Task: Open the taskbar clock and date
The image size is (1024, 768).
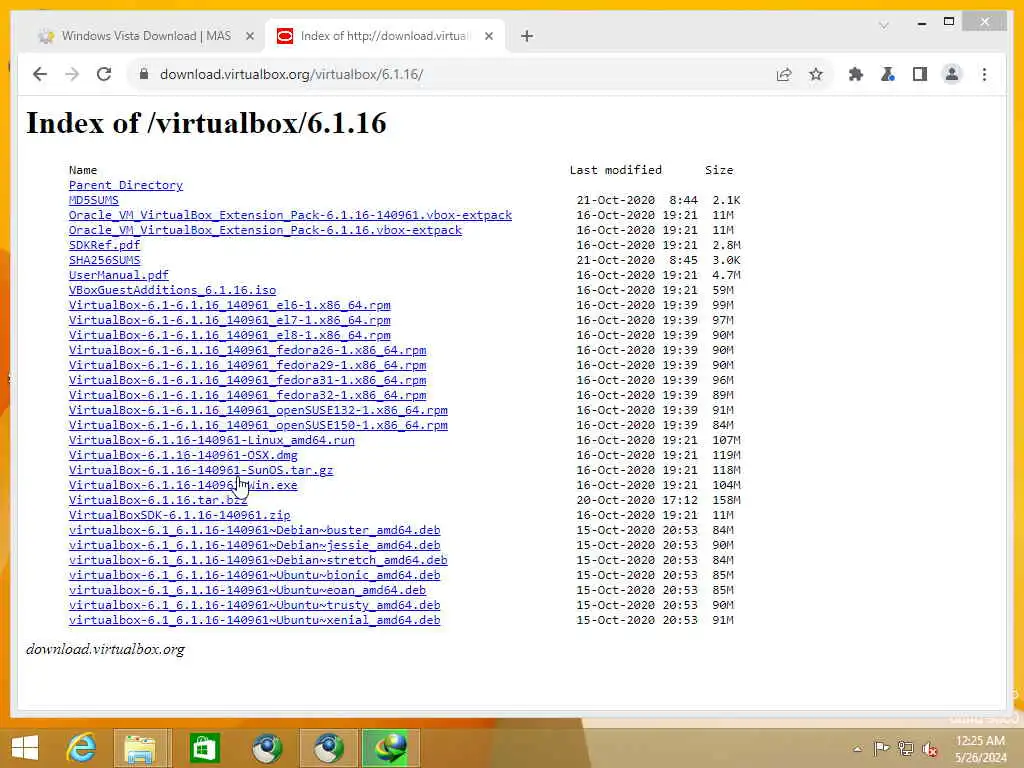Action: click(980, 749)
